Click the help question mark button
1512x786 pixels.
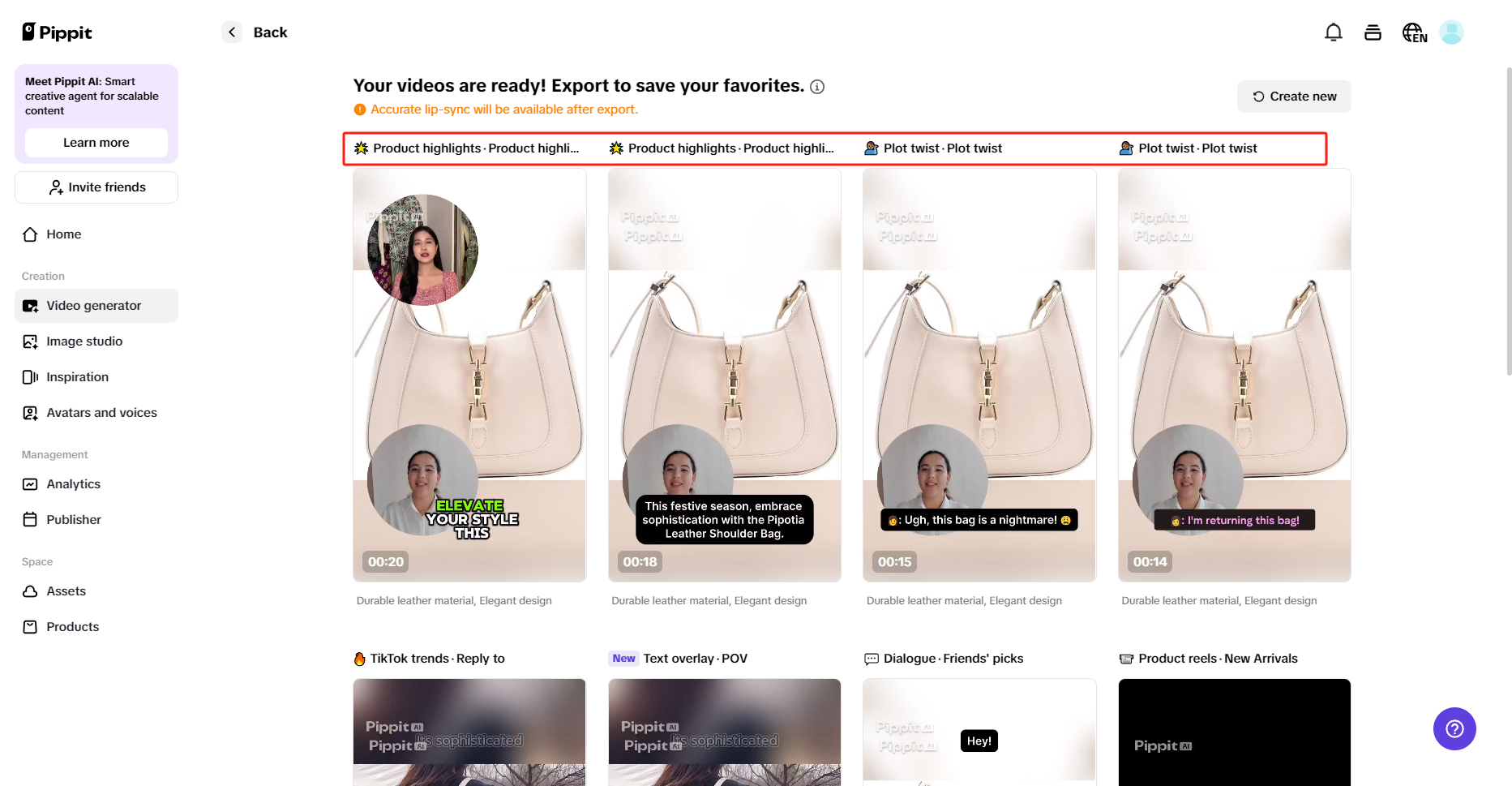point(1454,728)
